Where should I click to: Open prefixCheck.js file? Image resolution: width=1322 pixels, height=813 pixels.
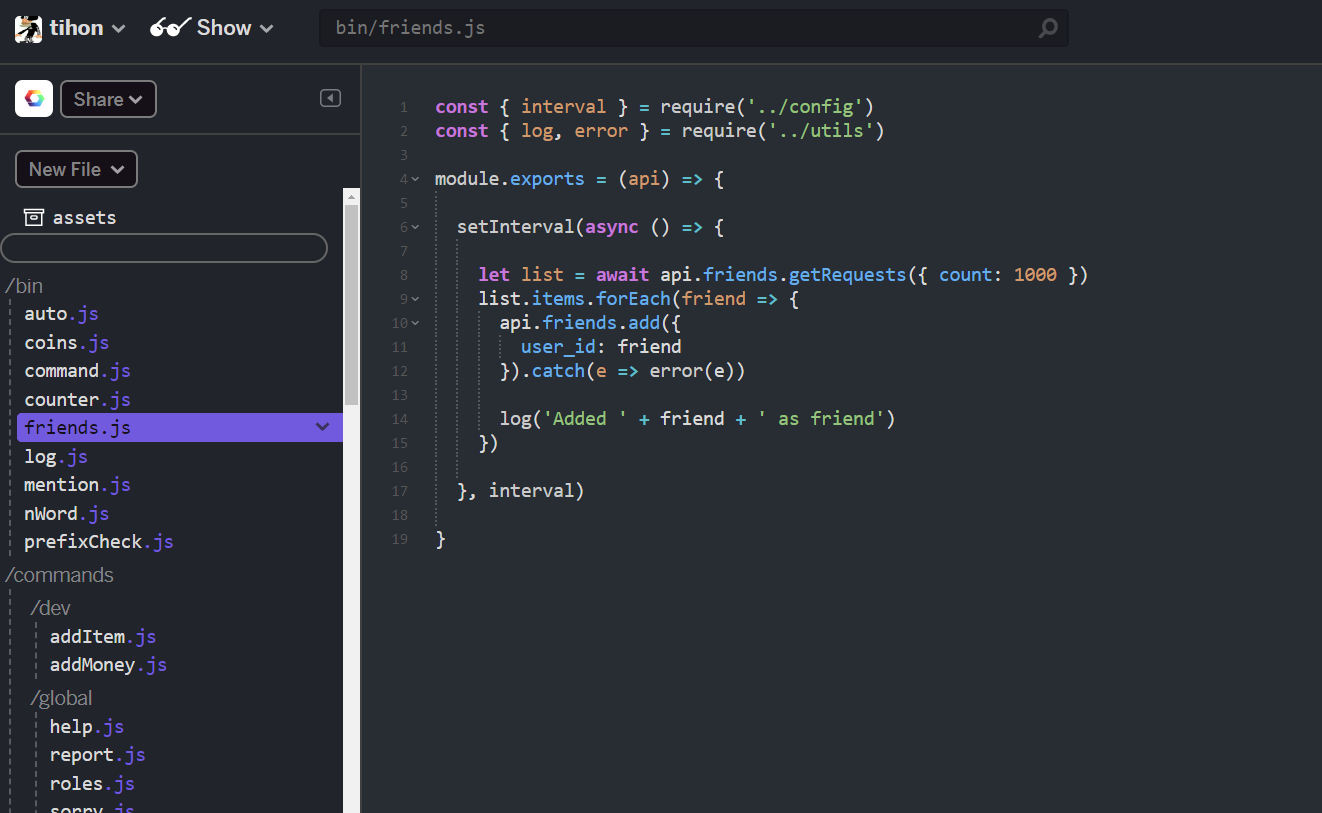point(99,541)
